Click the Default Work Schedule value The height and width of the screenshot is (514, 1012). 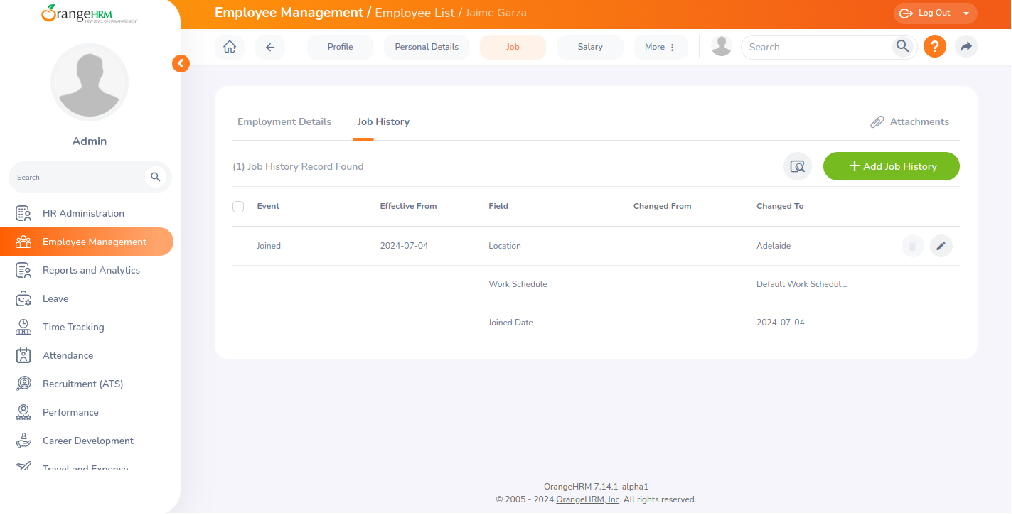point(801,284)
